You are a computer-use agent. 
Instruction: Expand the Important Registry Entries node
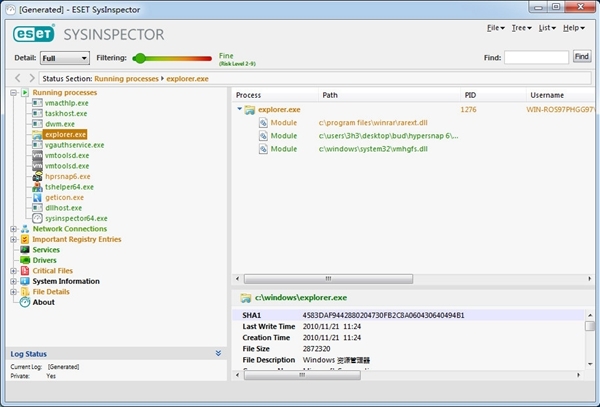pyautogui.click(x=13, y=239)
